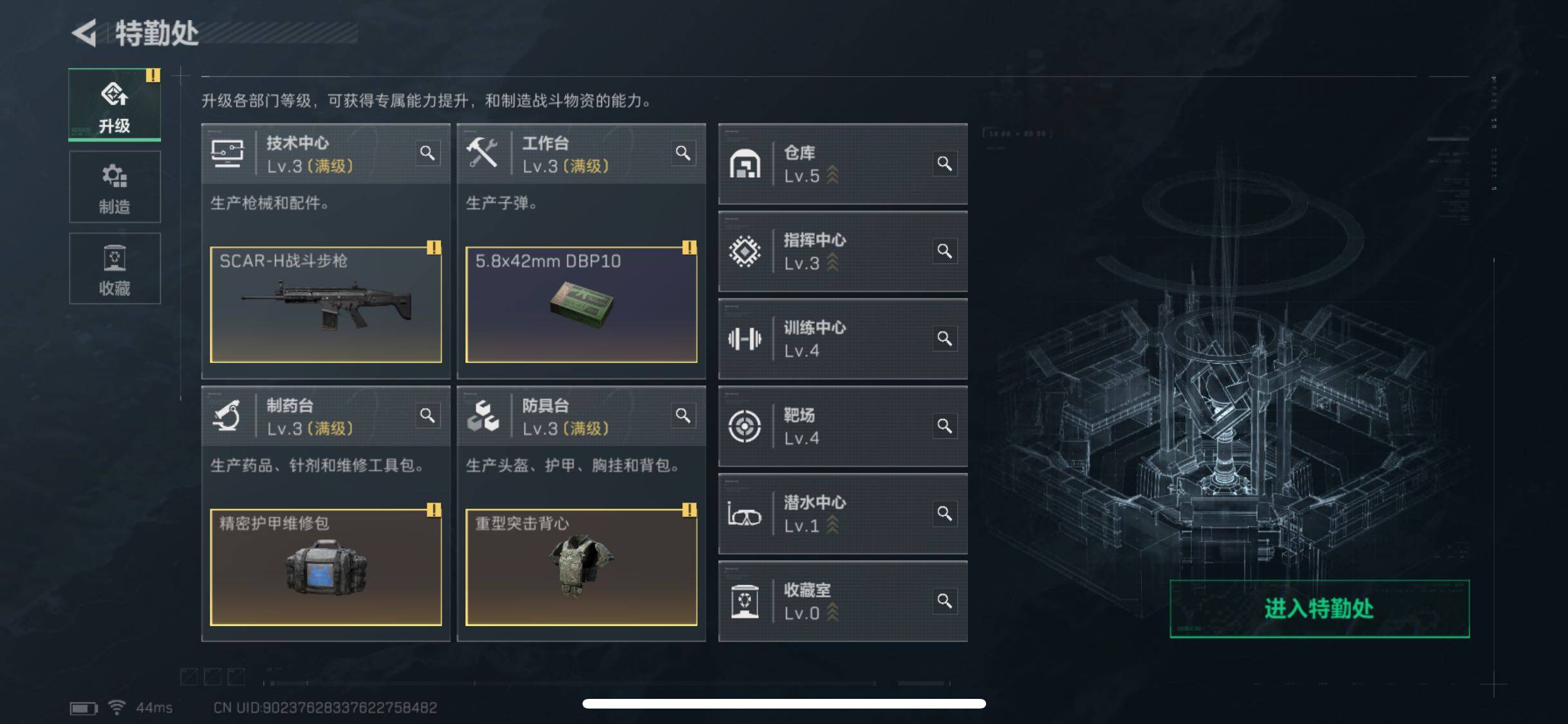This screenshot has width=1568, height=724.
Task: Tap the magnifier icon for 制药台
Action: click(x=427, y=416)
